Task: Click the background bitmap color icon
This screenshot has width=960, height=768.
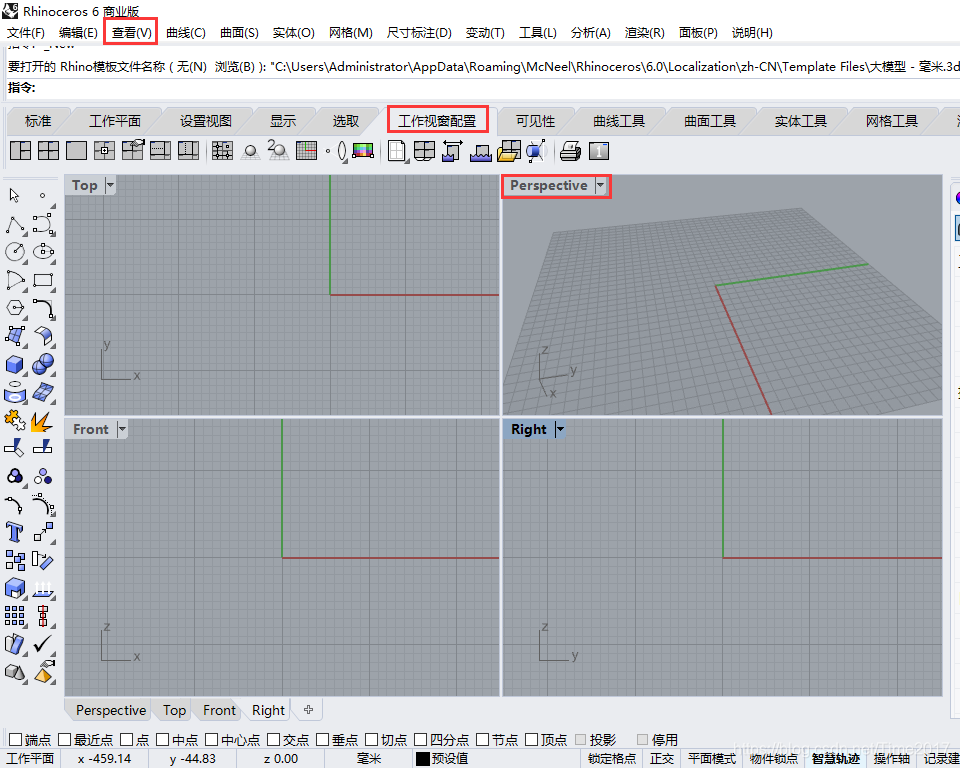Action: (x=363, y=151)
